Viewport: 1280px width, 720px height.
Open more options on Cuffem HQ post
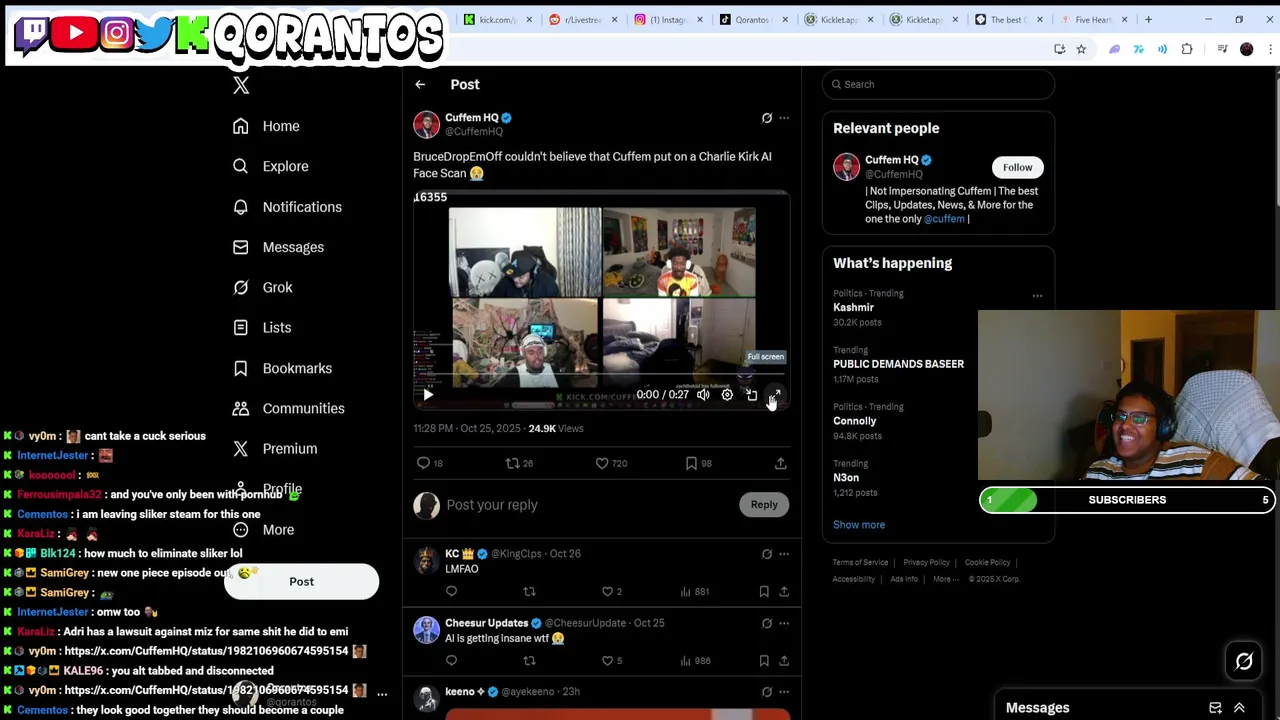(784, 118)
